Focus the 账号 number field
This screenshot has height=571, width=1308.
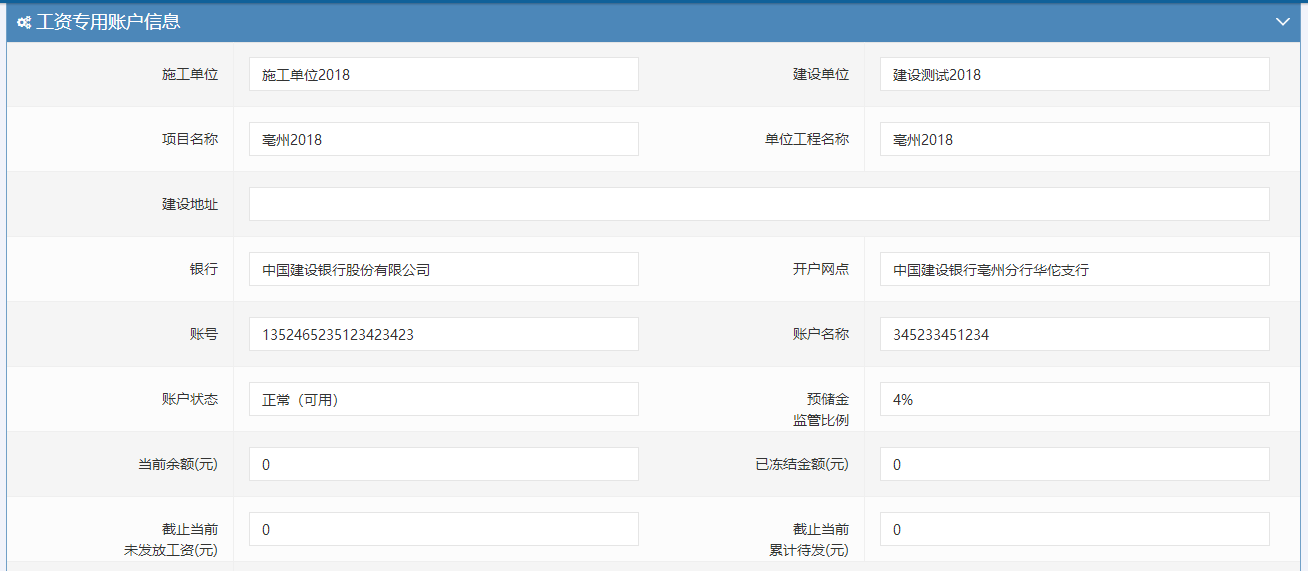443,334
